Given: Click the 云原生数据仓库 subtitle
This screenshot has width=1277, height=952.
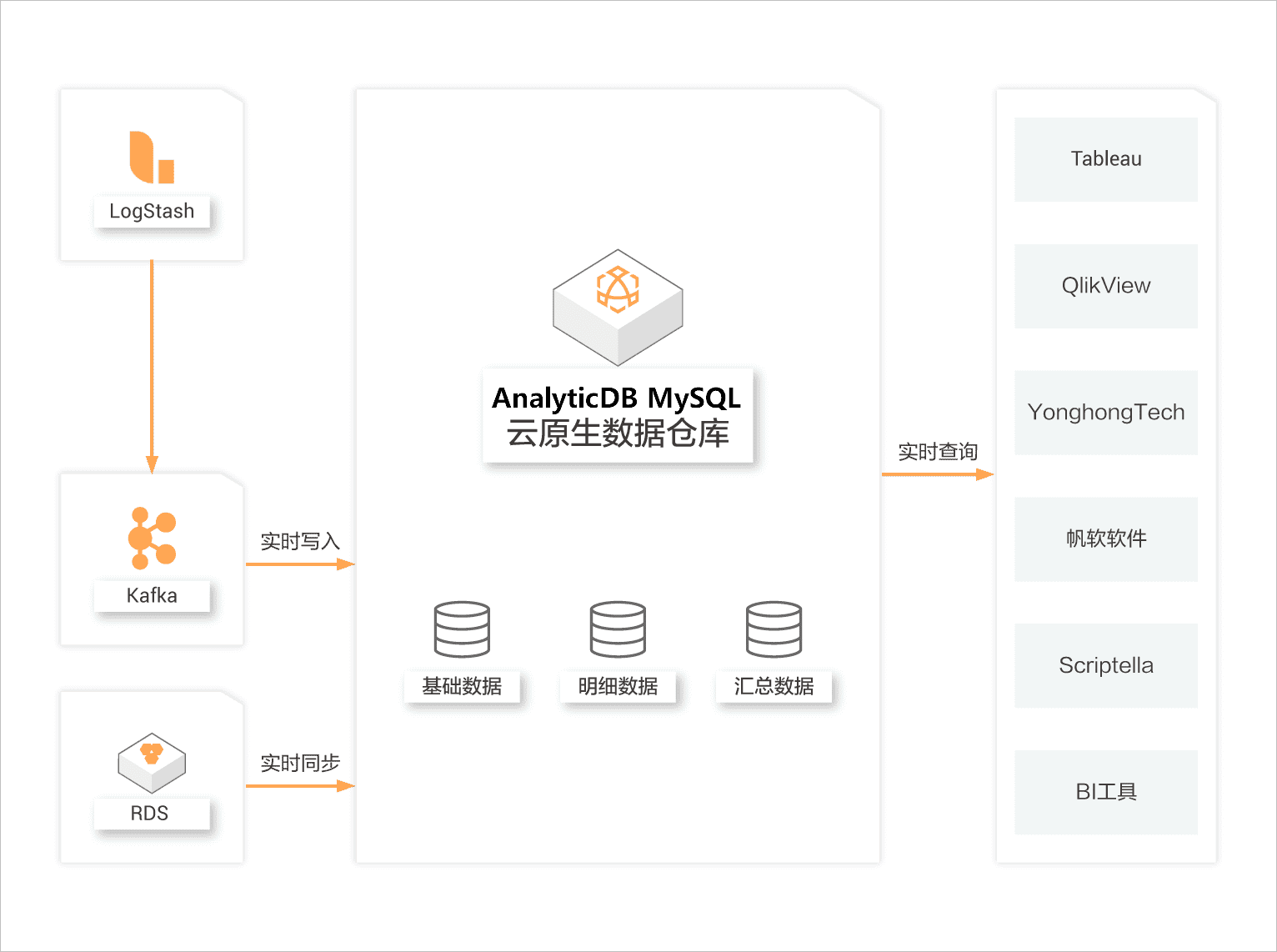Looking at the screenshot, I should (x=618, y=433).
